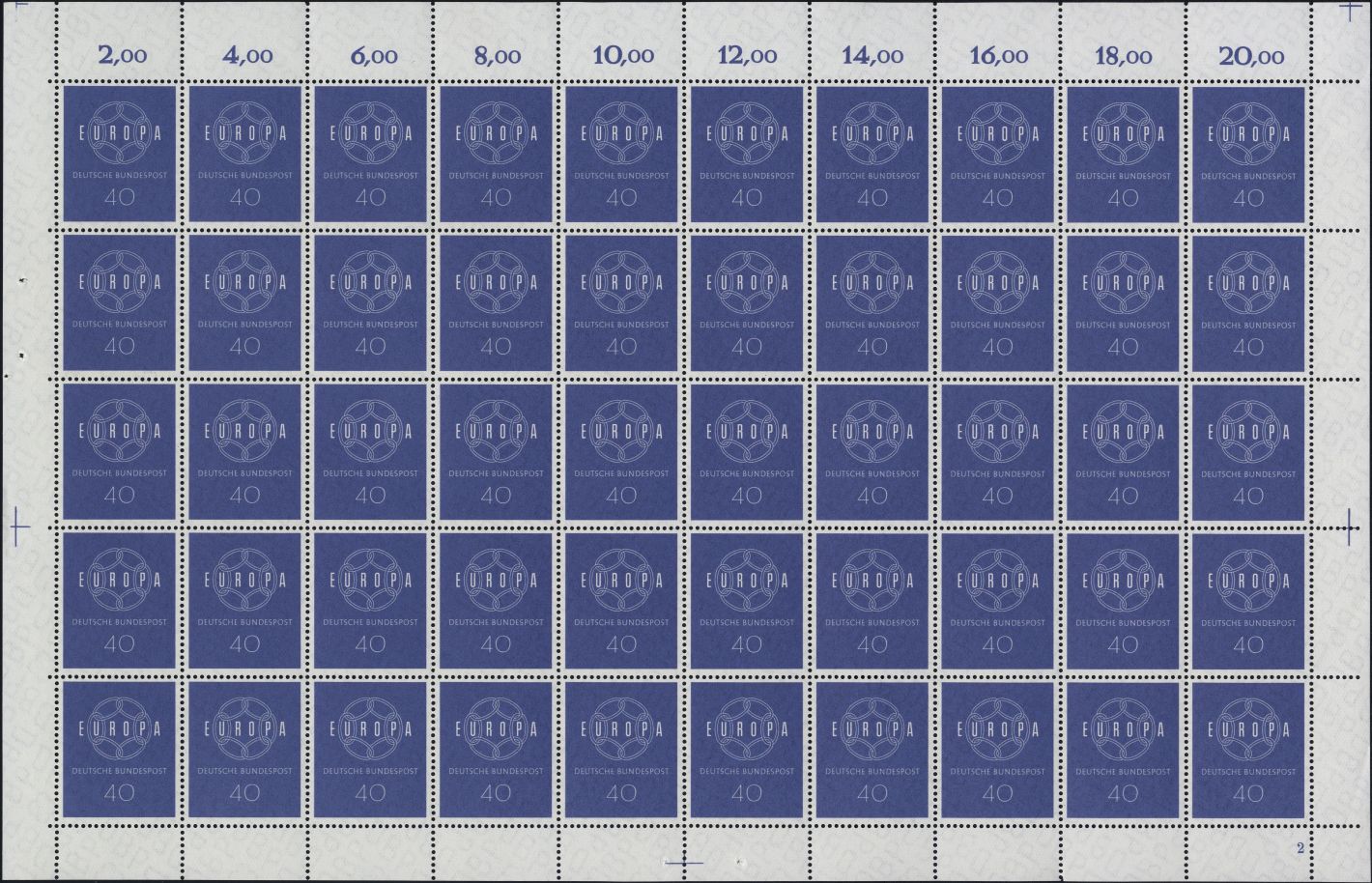Select third-row stamp in the 10,00 column
The image size is (1372, 883).
pyautogui.click(x=621, y=452)
